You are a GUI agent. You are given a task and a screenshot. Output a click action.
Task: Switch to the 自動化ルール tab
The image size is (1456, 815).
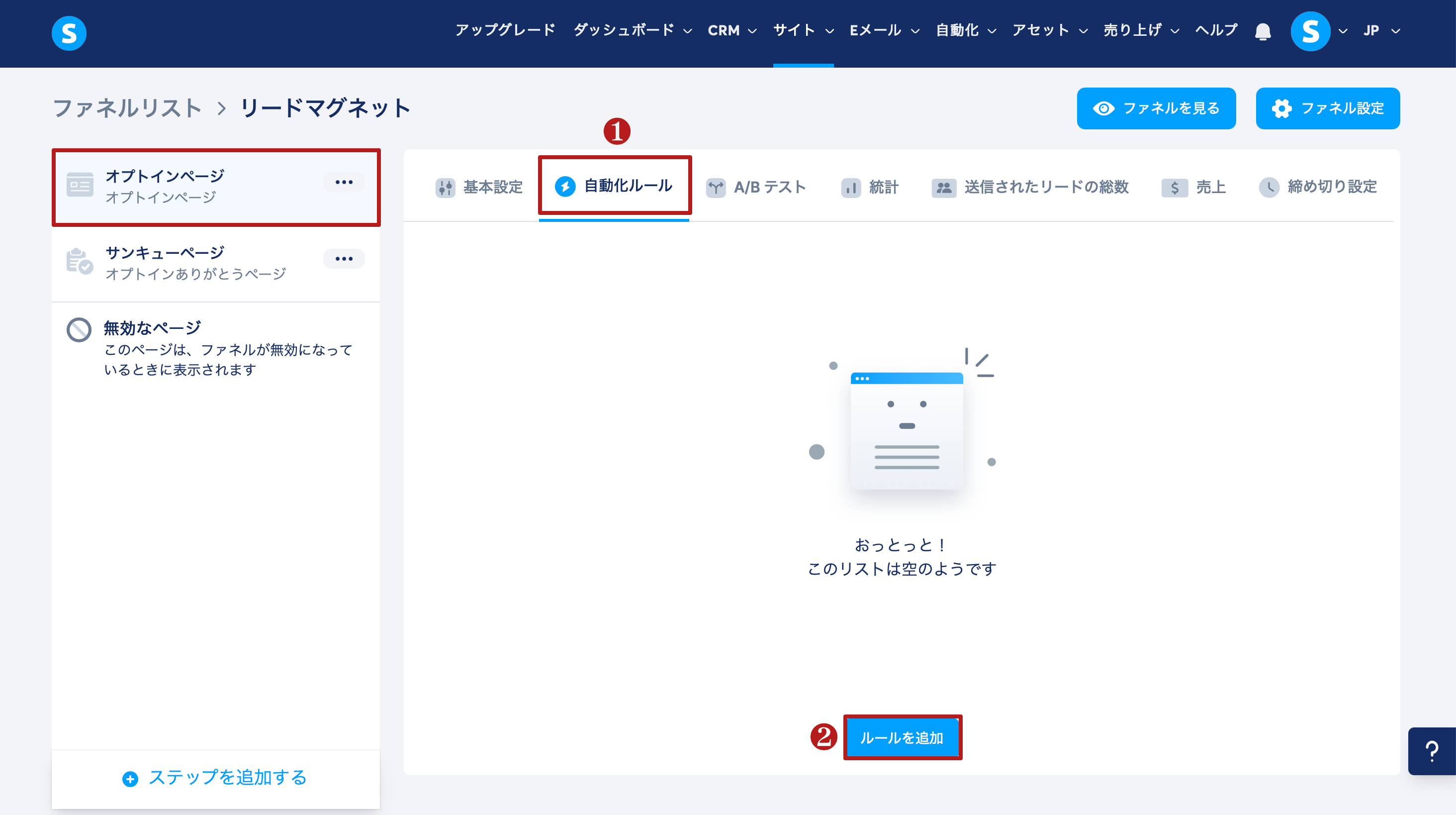coord(614,186)
